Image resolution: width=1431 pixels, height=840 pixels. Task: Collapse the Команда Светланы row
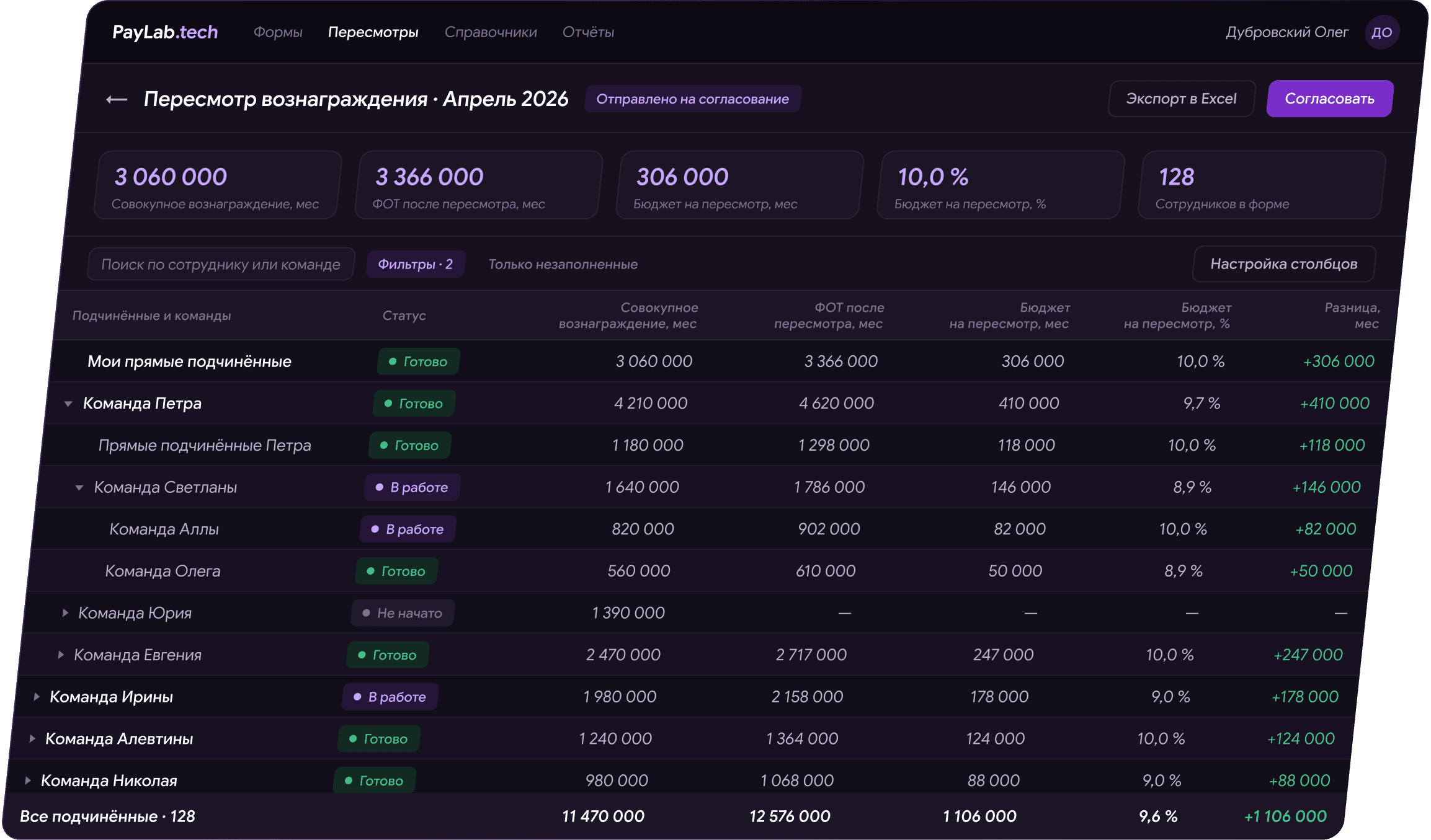coord(79,488)
